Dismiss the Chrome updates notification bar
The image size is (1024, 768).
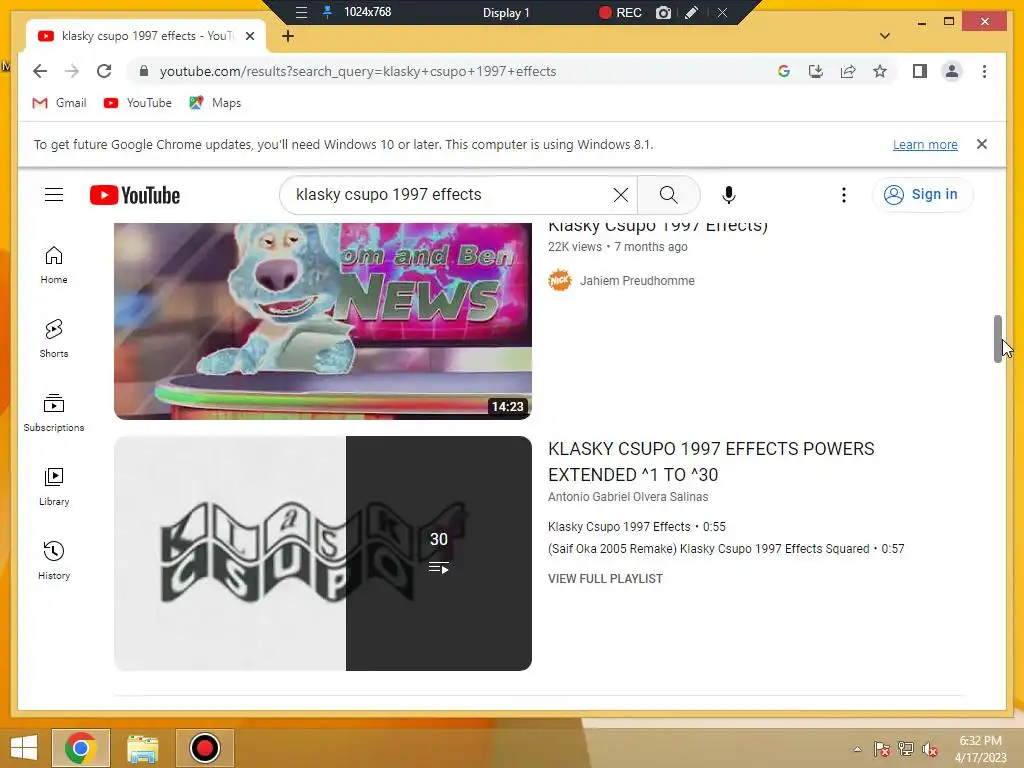click(982, 144)
